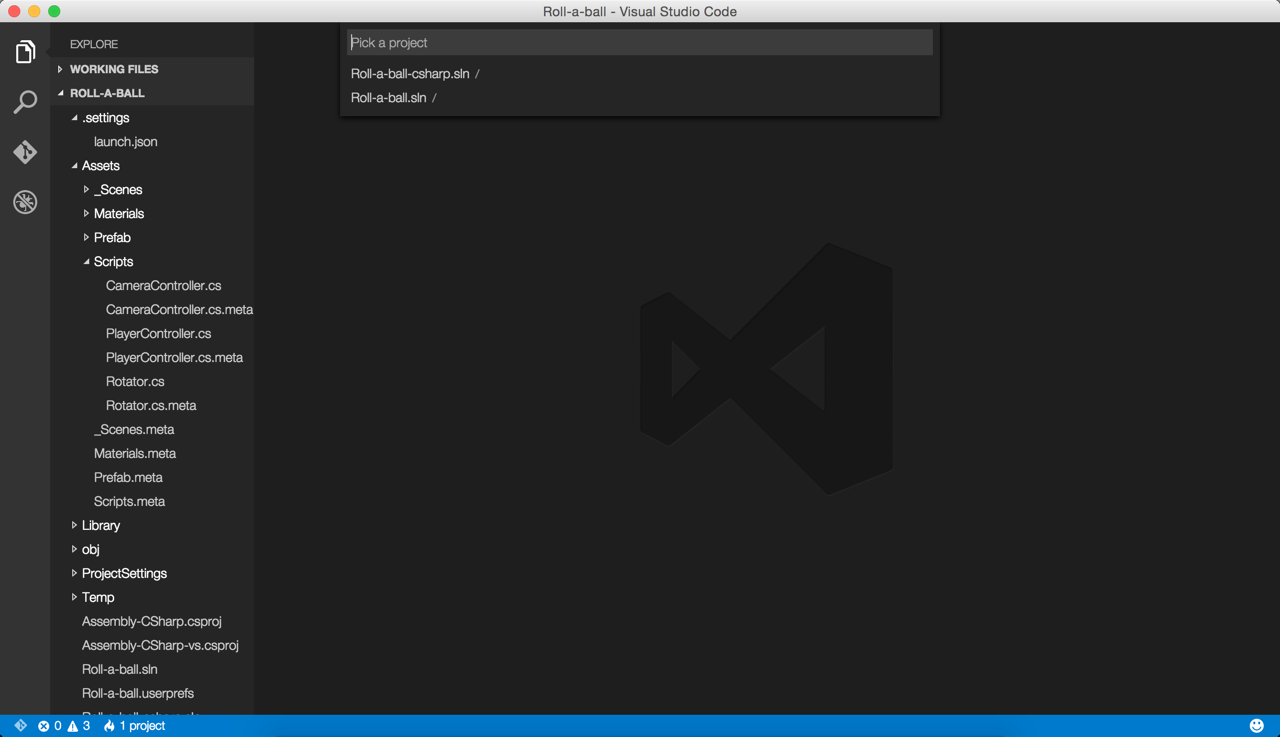The width and height of the screenshot is (1280, 737).
Task: Click the flame '1 project' status item
Action: 134,726
